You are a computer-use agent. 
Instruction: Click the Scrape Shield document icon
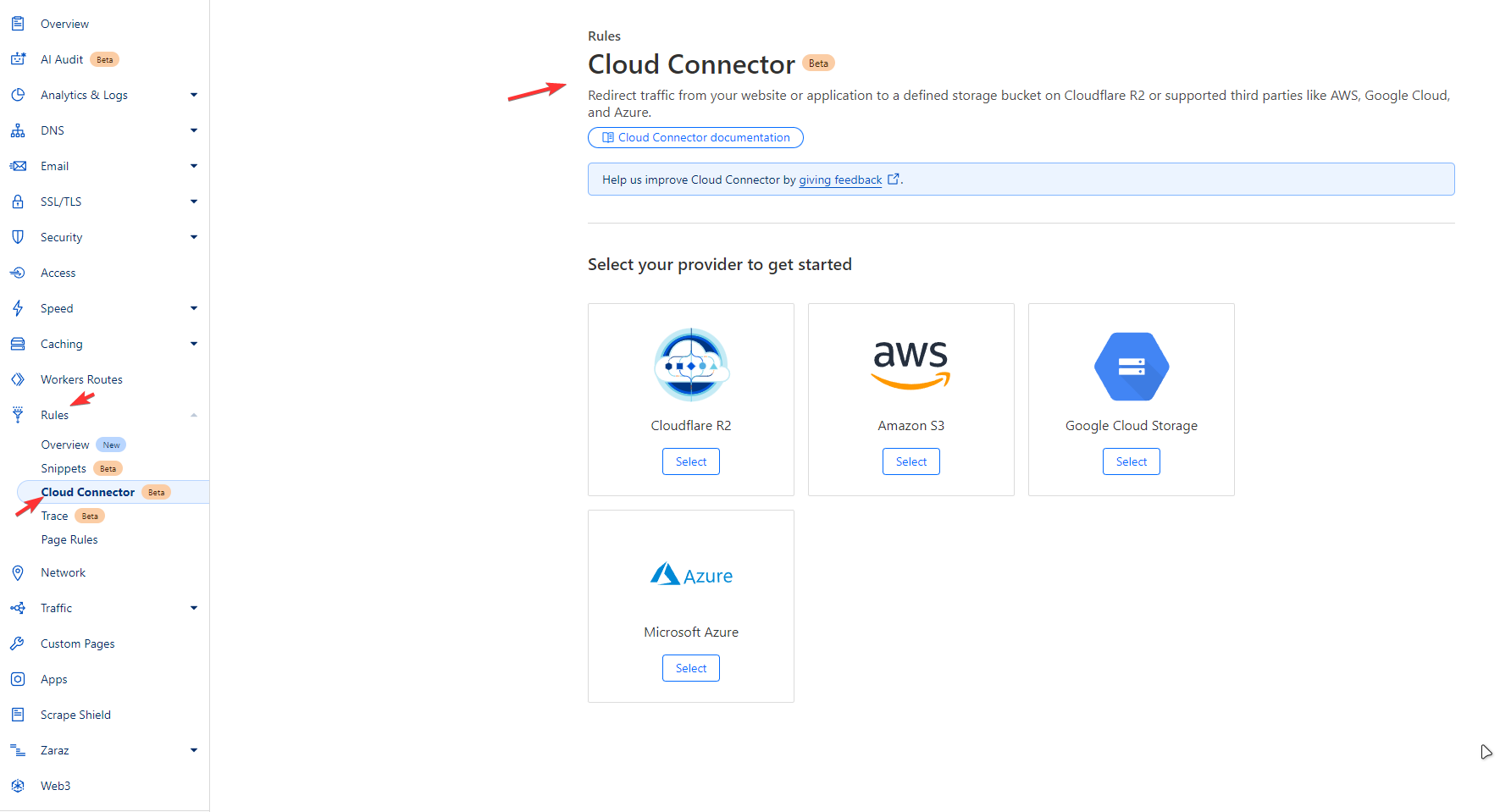point(18,715)
